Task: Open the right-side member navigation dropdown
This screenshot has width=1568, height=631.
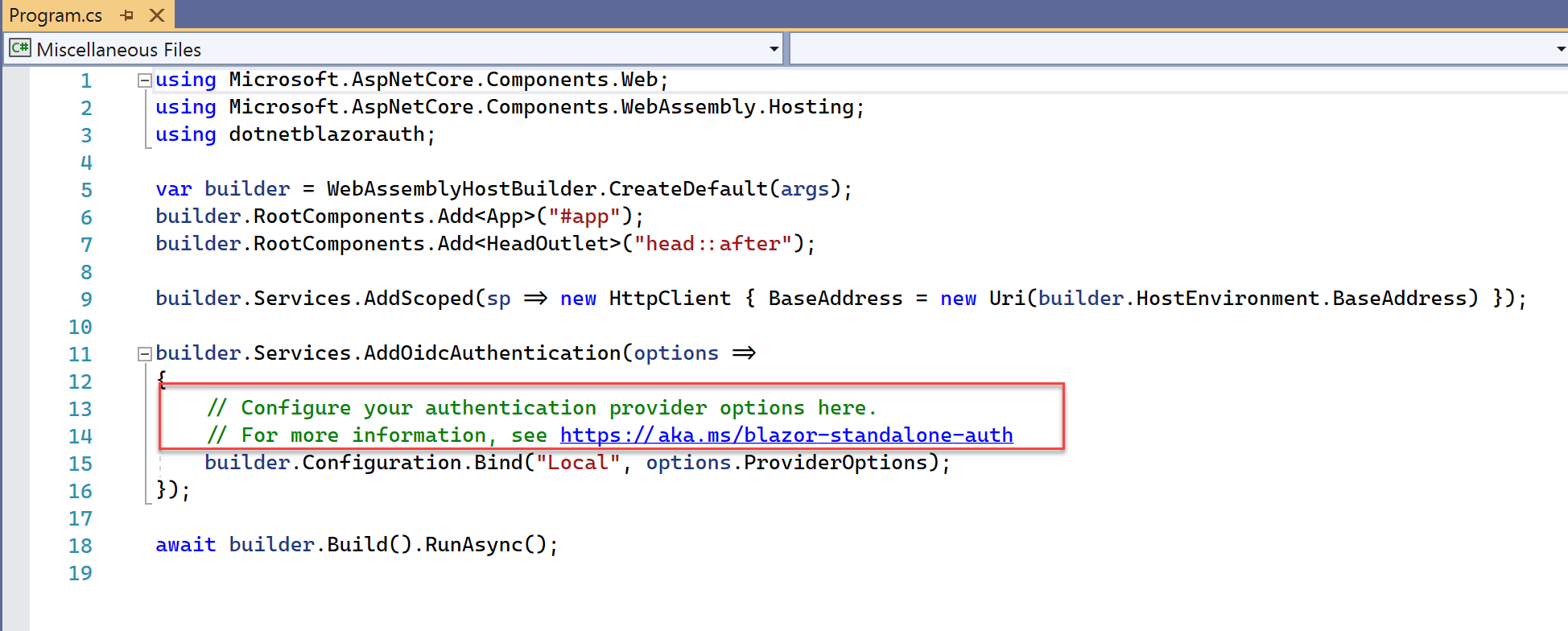Action: coord(1560,49)
